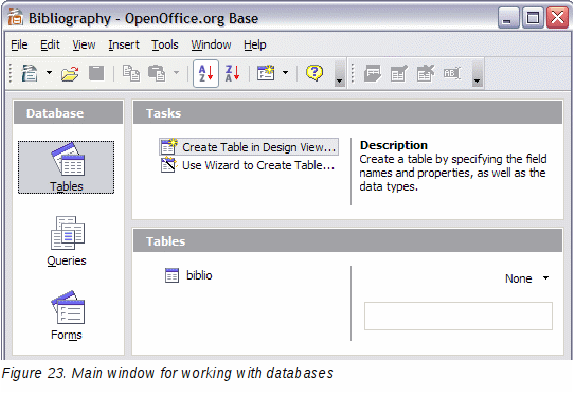Click the Save icon in toolbar
The width and height of the screenshot is (573, 393).
pyautogui.click(x=96, y=73)
